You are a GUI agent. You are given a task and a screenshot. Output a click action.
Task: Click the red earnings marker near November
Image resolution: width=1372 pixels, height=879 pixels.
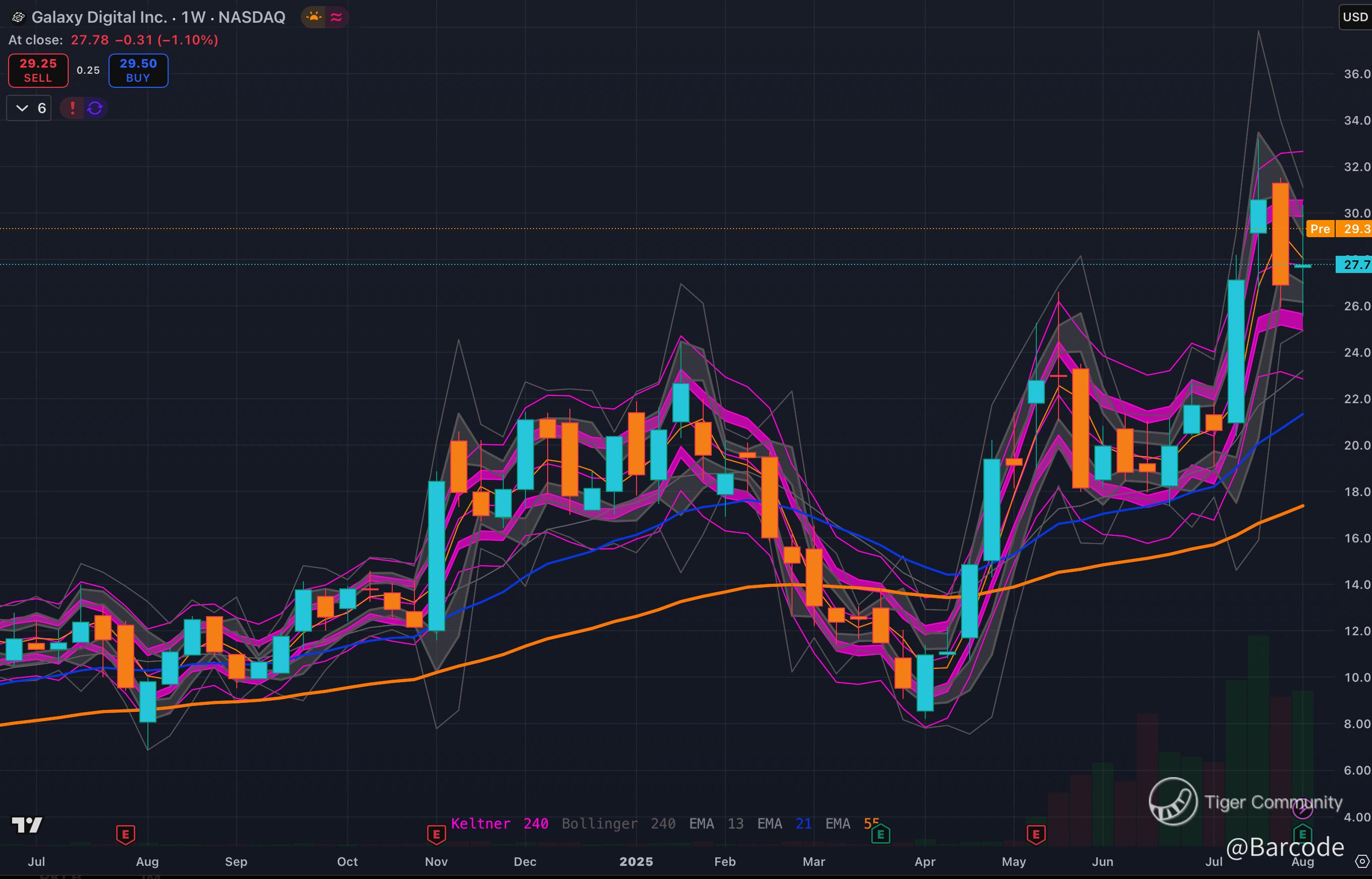tap(436, 835)
